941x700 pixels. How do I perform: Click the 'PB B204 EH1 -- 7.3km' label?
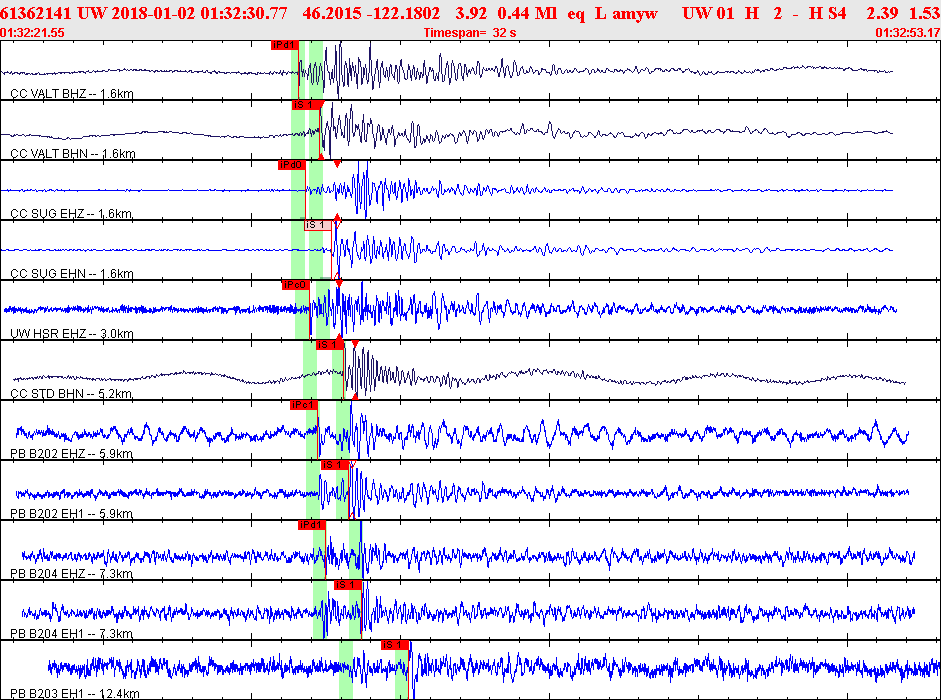(x=72, y=634)
